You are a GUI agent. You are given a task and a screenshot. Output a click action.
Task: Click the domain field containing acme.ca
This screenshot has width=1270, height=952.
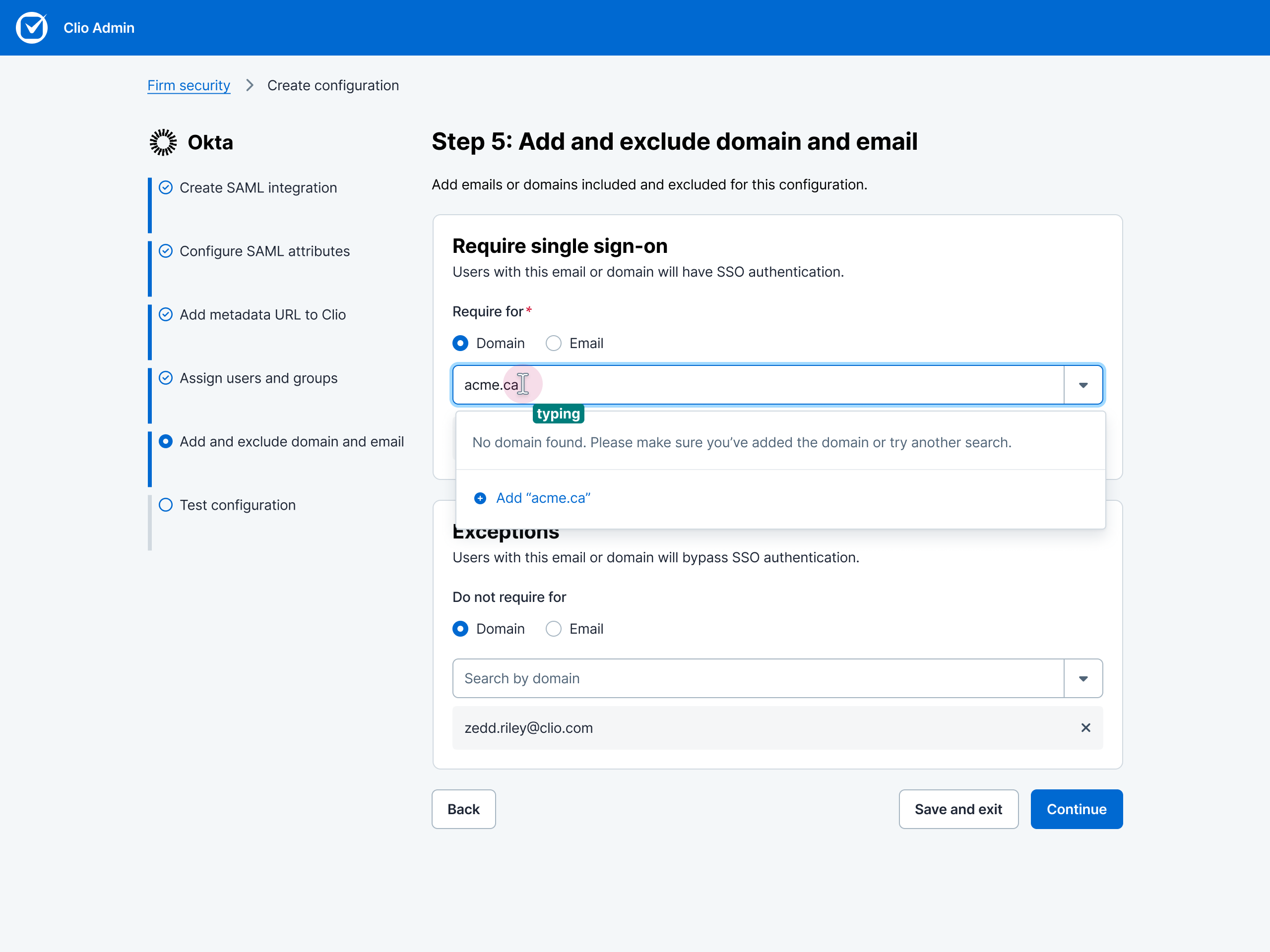click(758, 385)
